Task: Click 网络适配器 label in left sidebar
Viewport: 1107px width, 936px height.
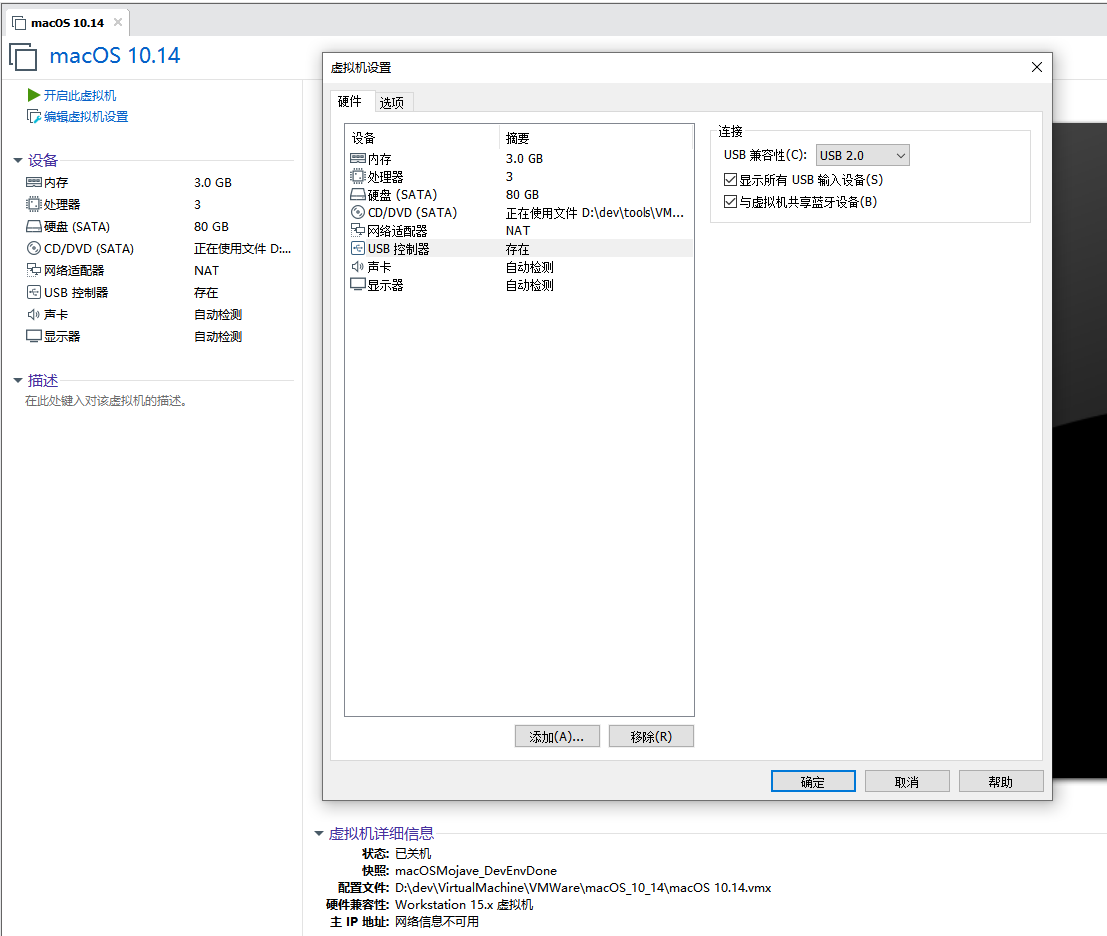Action: pyautogui.click(x=74, y=270)
